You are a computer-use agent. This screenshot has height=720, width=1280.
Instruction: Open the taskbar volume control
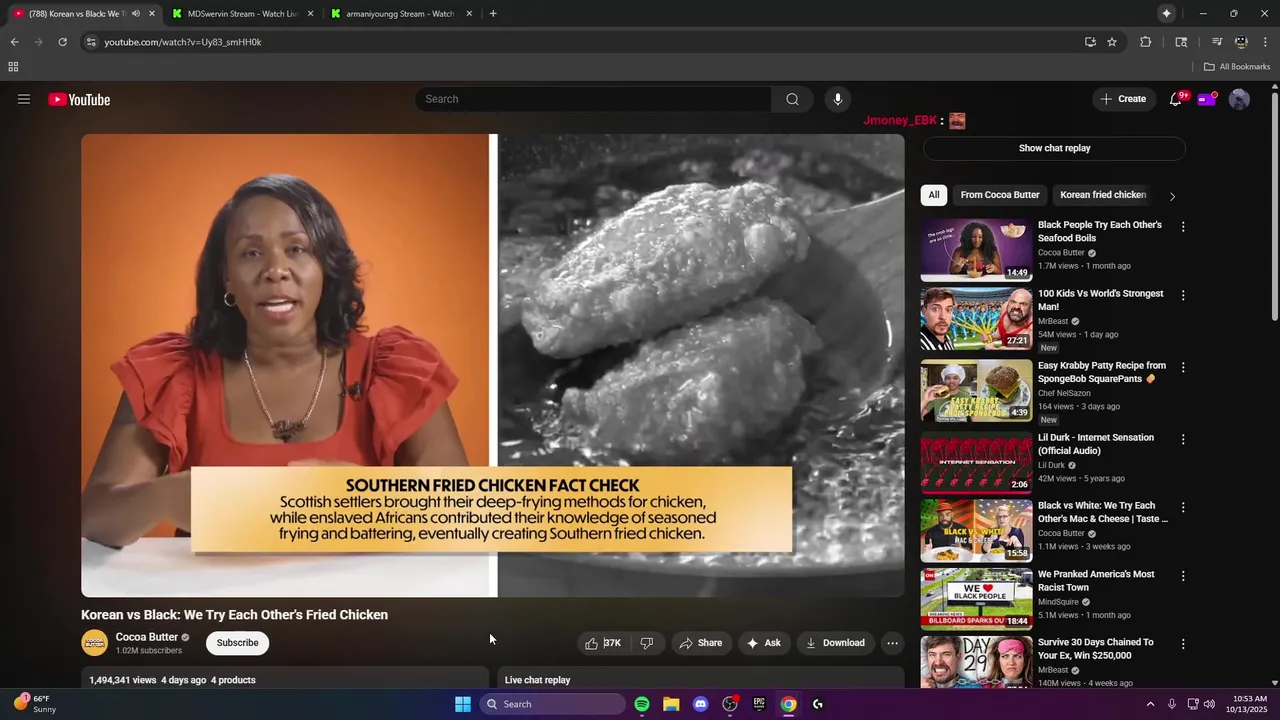point(1209,704)
